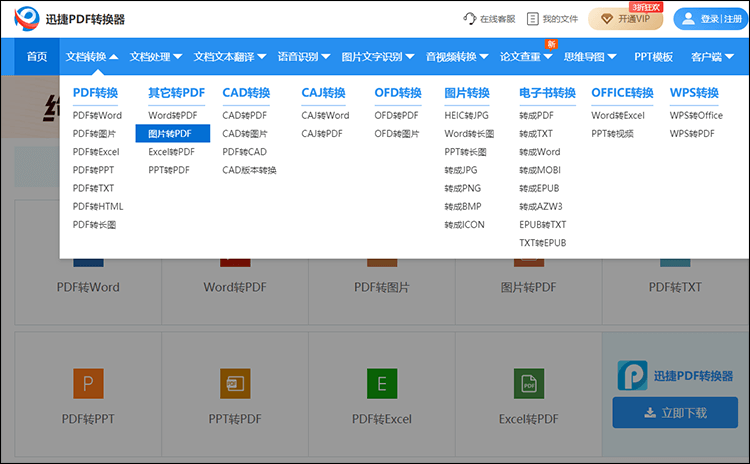750x464 pixels.
Task: Choose PPT转视频 under OFFICE转换
Action: coord(612,133)
